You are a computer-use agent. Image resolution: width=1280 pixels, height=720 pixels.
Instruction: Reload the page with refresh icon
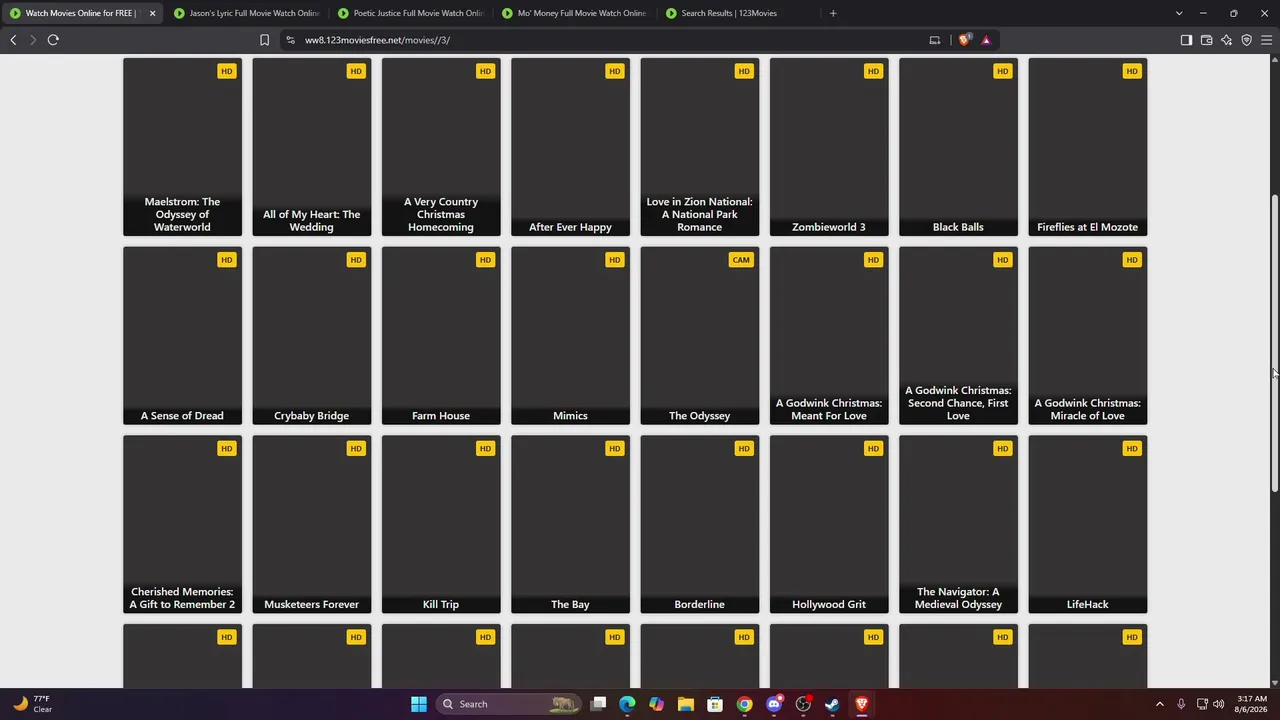53,40
